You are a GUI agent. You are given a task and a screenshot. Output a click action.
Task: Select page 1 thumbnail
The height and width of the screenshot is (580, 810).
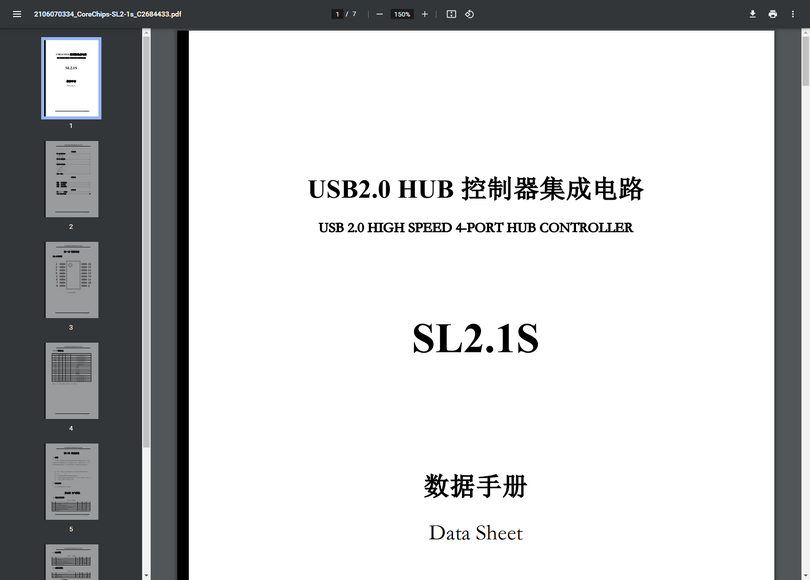tap(71, 78)
